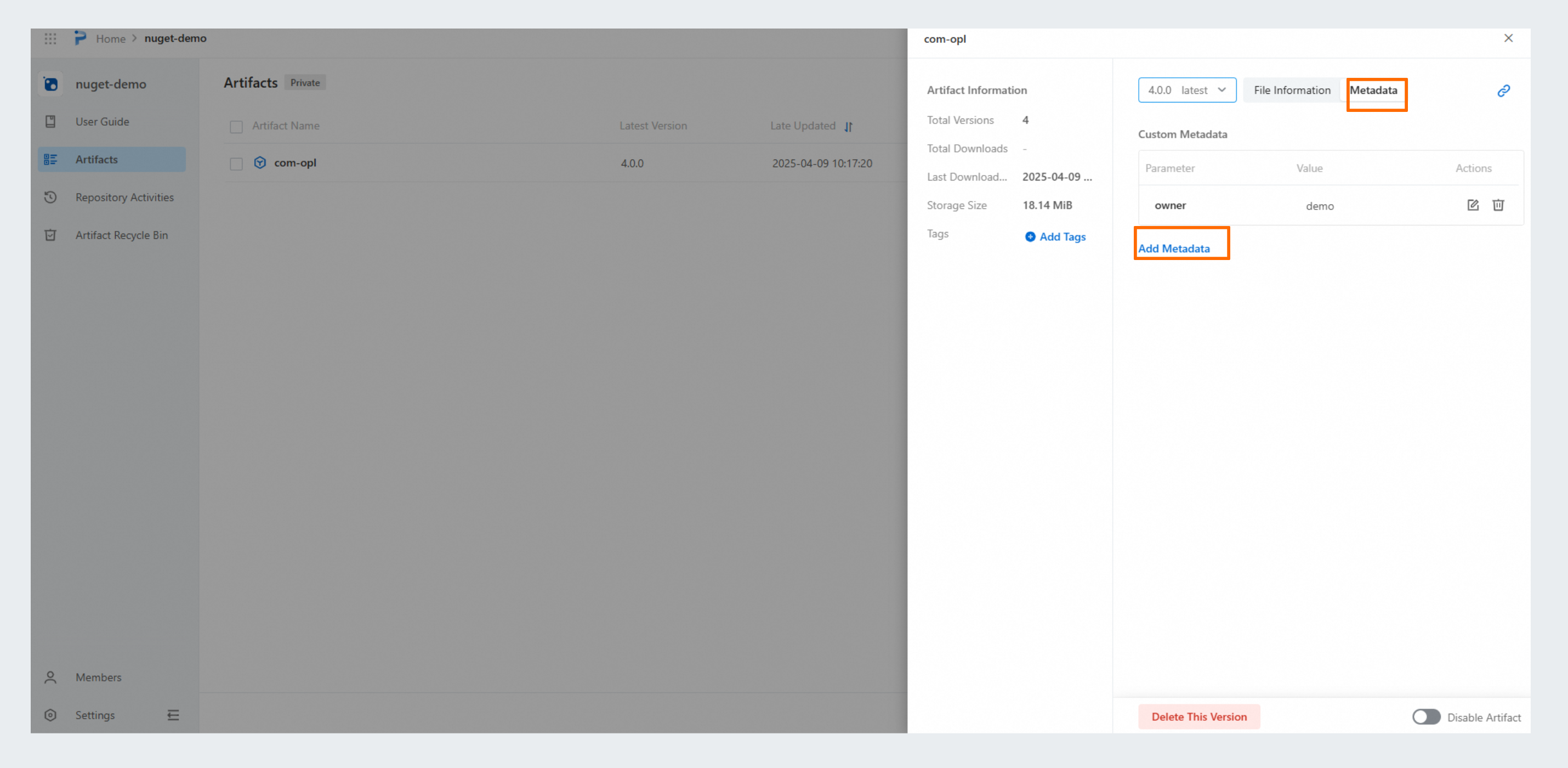Click the Add Tags plus icon
This screenshot has height=768, width=1568.
click(1030, 237)
